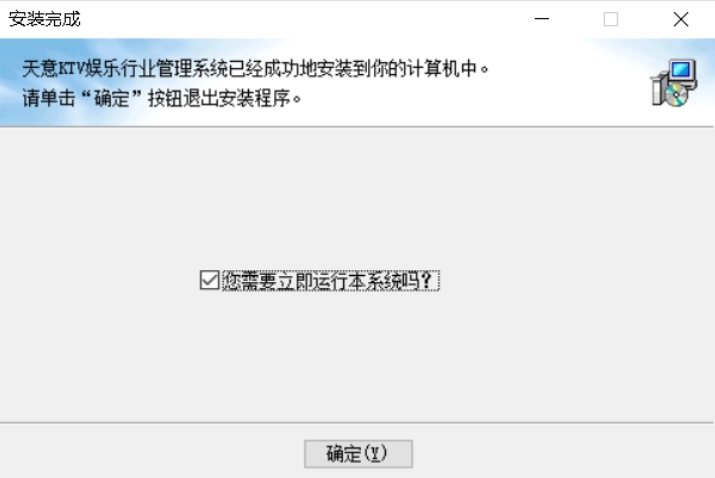The height and width of the screenshot is (478, 715).
Task: Click the installer computer and CD icon
Action: [674, 83]
